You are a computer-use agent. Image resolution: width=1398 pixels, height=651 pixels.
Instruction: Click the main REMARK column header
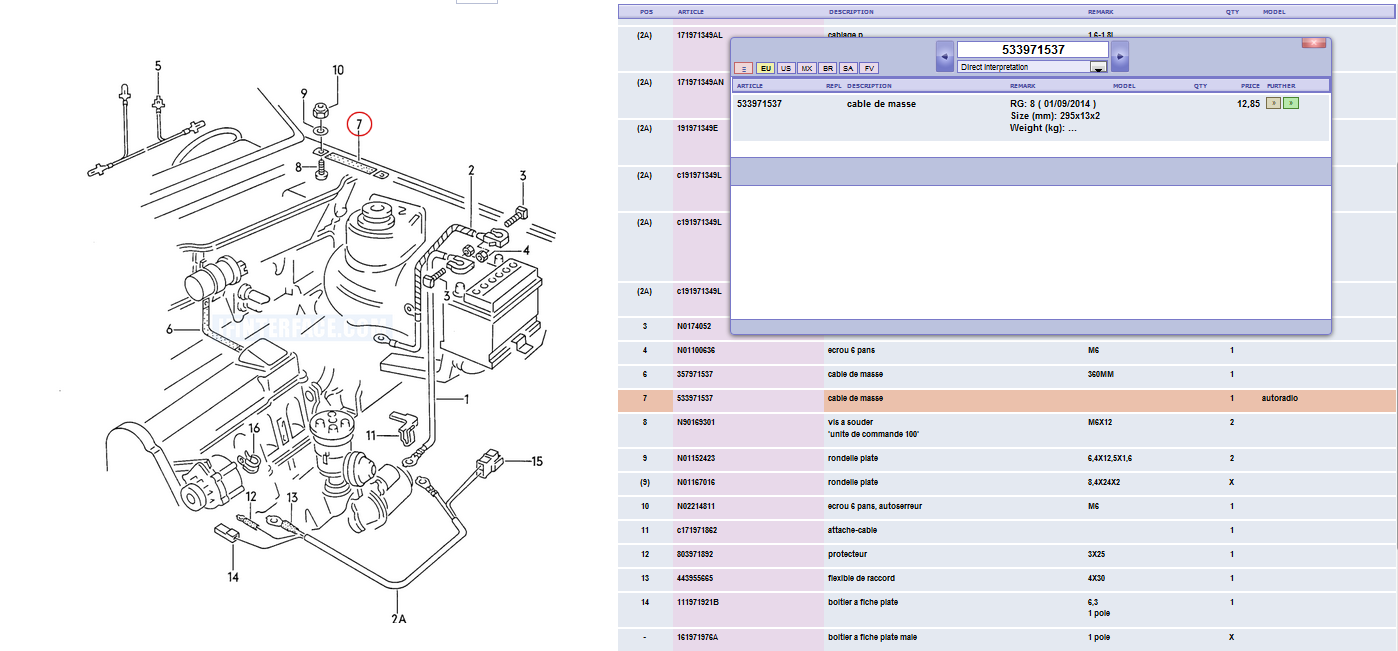pos(1101,12)
